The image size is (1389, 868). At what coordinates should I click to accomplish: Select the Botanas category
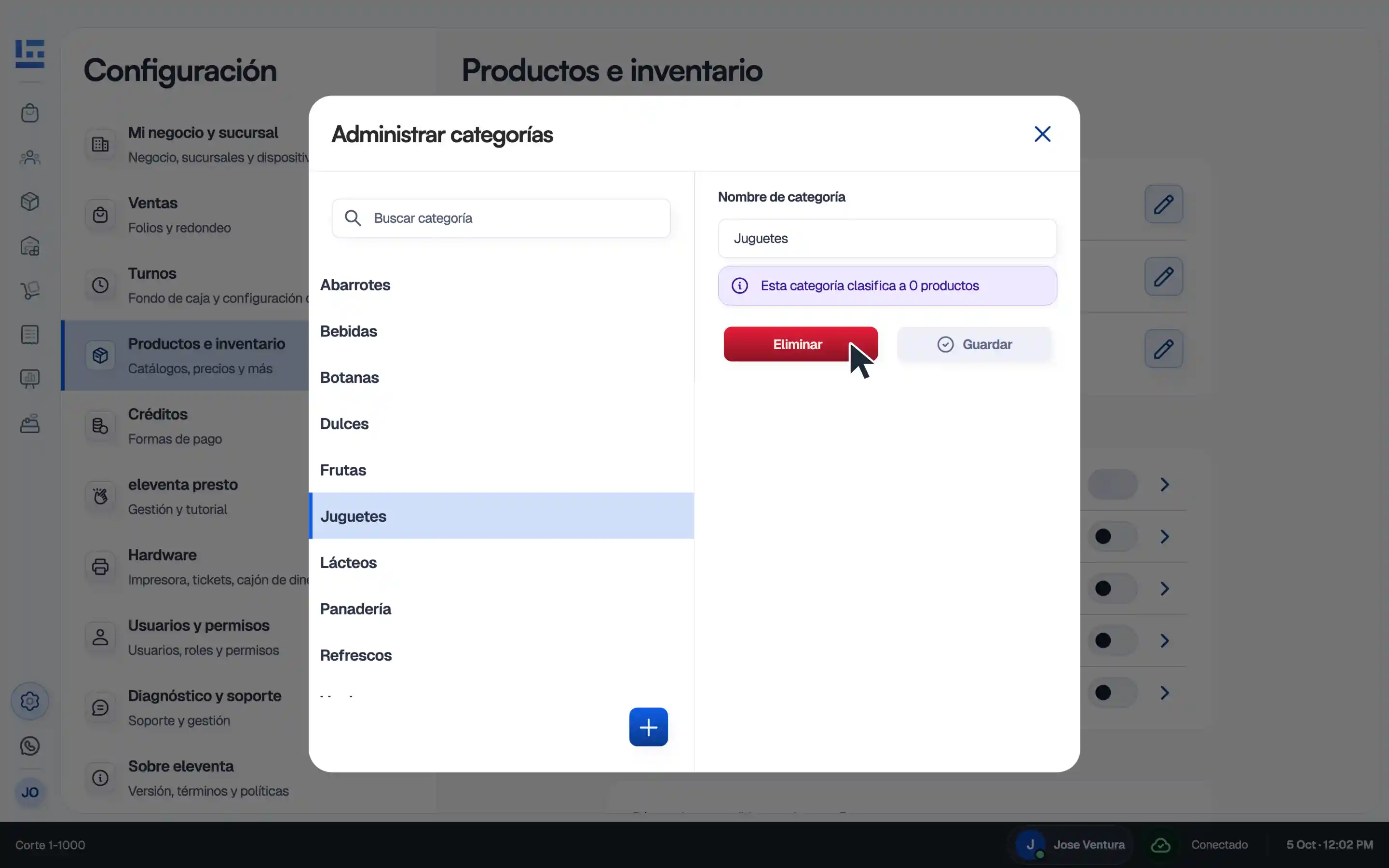click(x=501, y=377)
